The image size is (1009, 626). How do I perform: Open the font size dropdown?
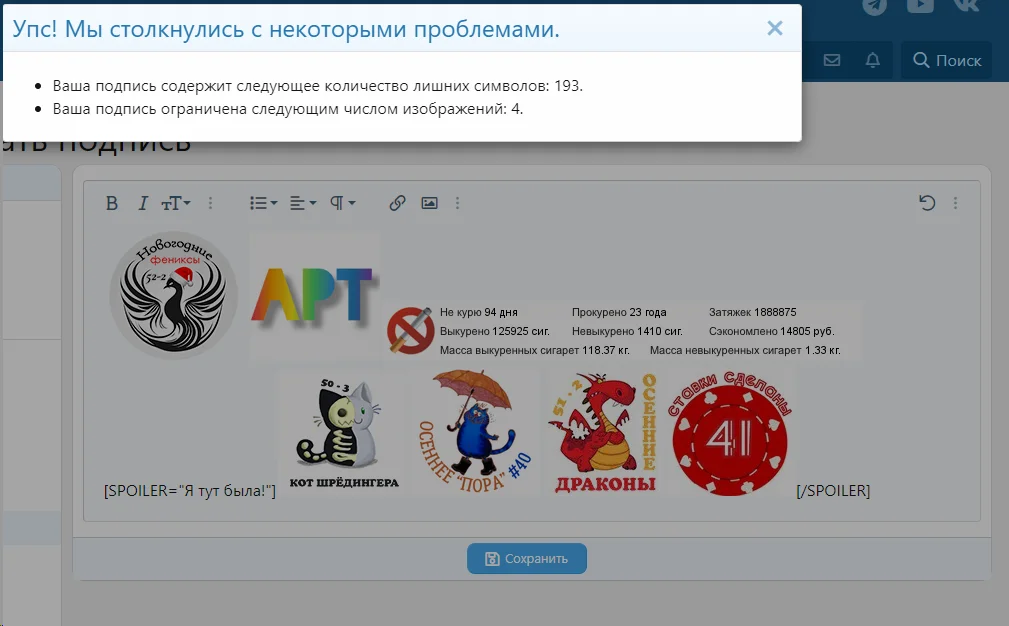(x=175, y=202)
